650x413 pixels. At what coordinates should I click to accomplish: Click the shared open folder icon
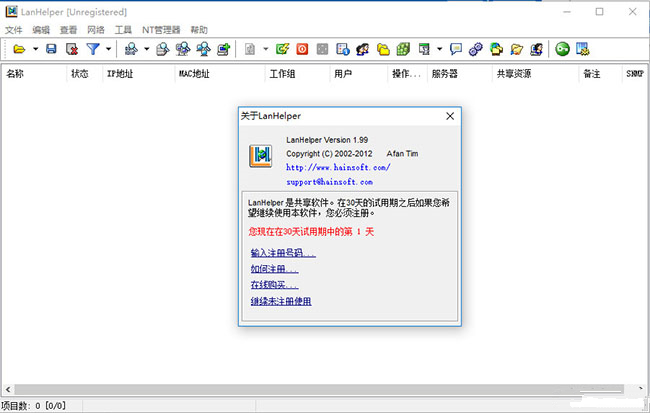click(517, 49)
